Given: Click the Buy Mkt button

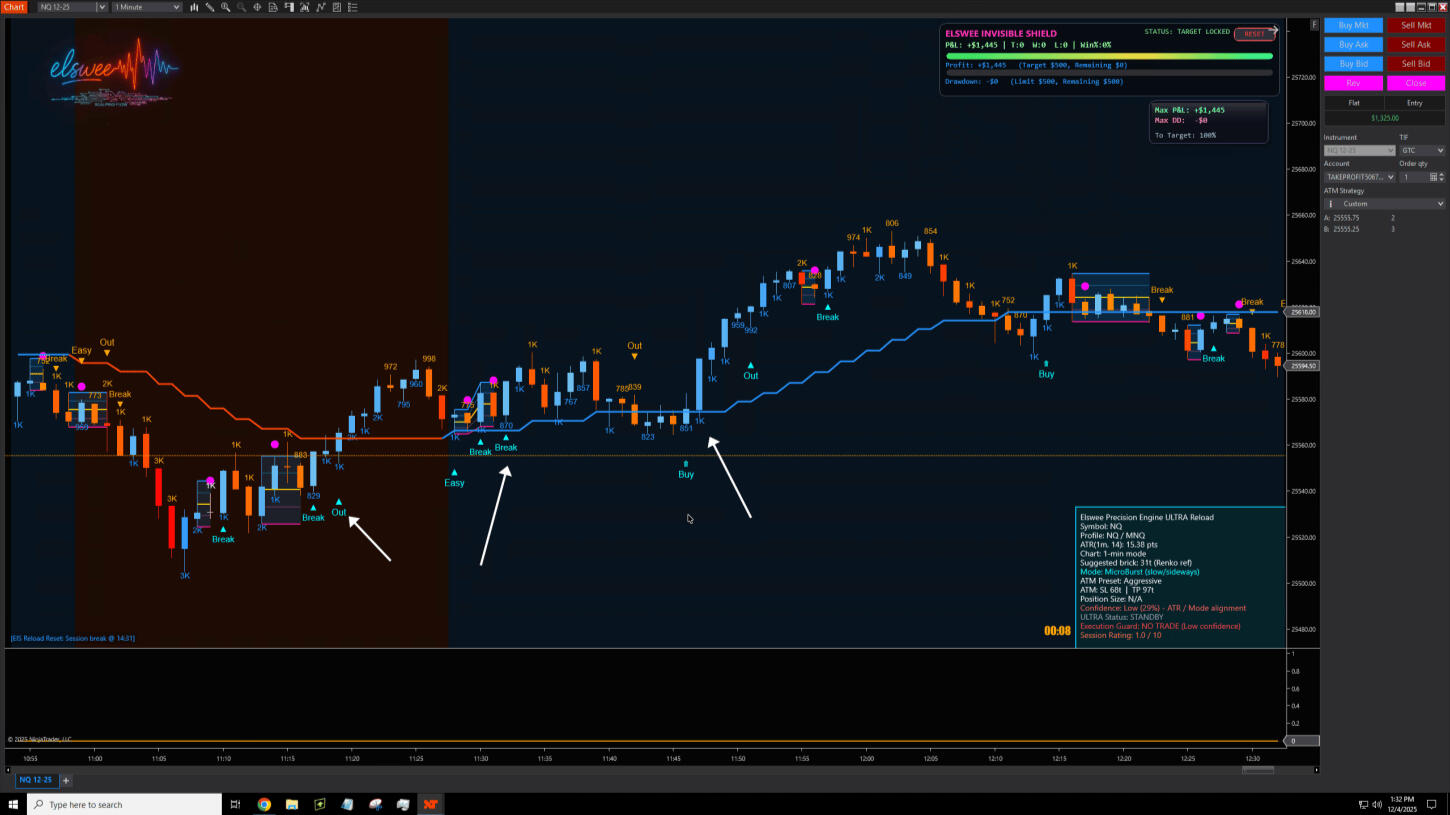Looking at the screenshot, I should pos(1353,25).
